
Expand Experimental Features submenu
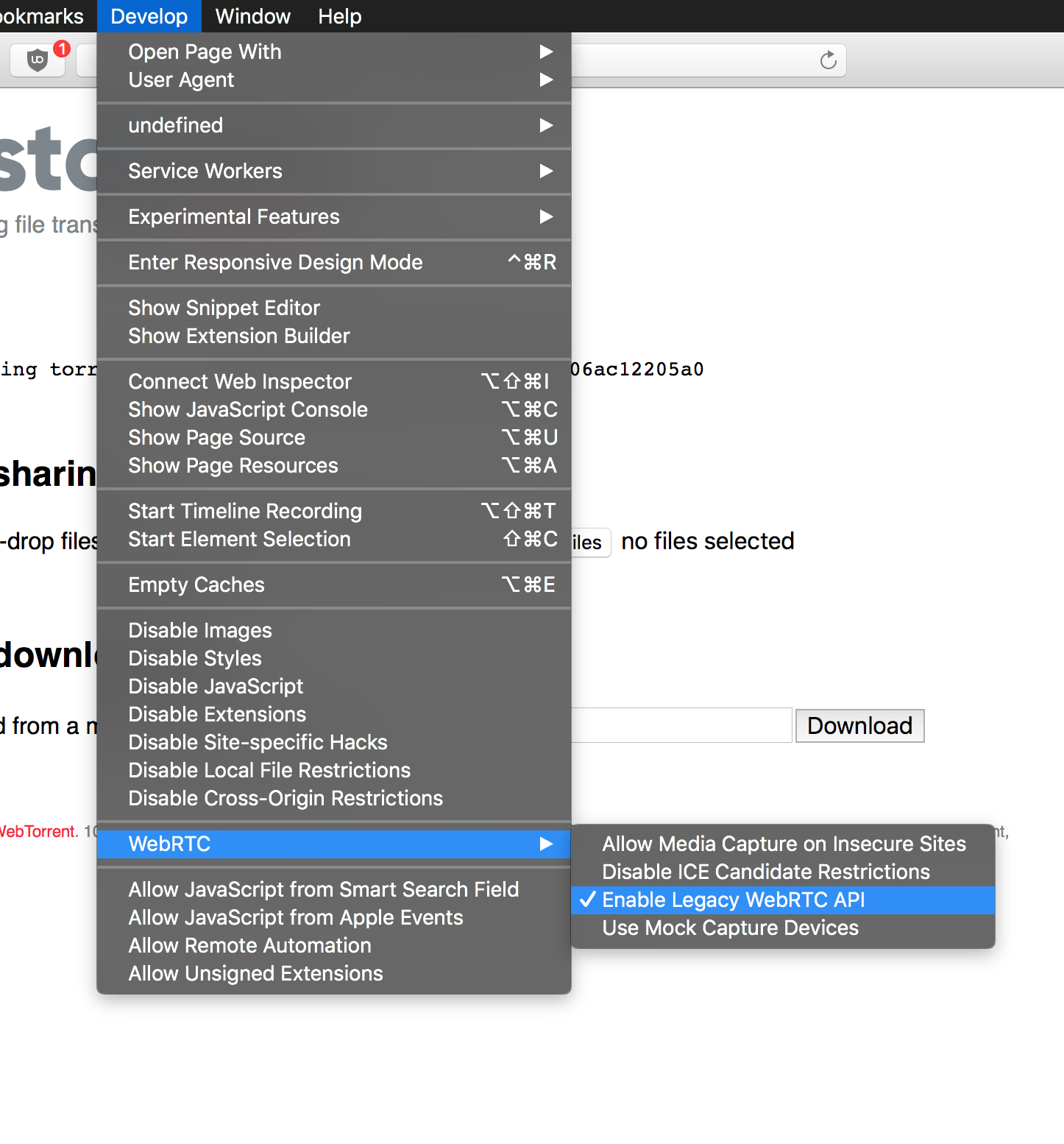point(334,216)
